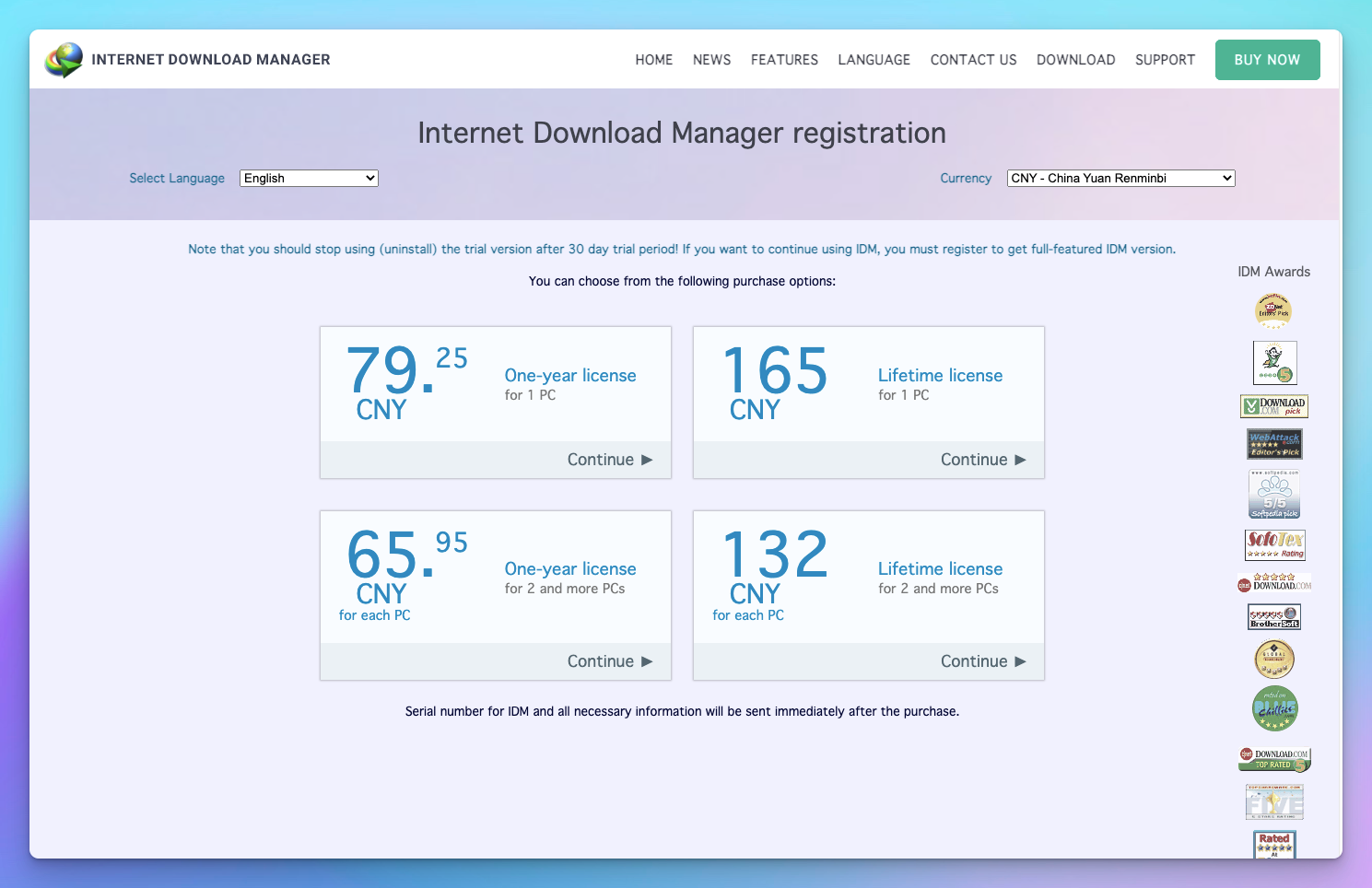Open the WebAttack Editor's Pick award
The width and height of the screenshot is (1372, 888).
pos(1274,444)
